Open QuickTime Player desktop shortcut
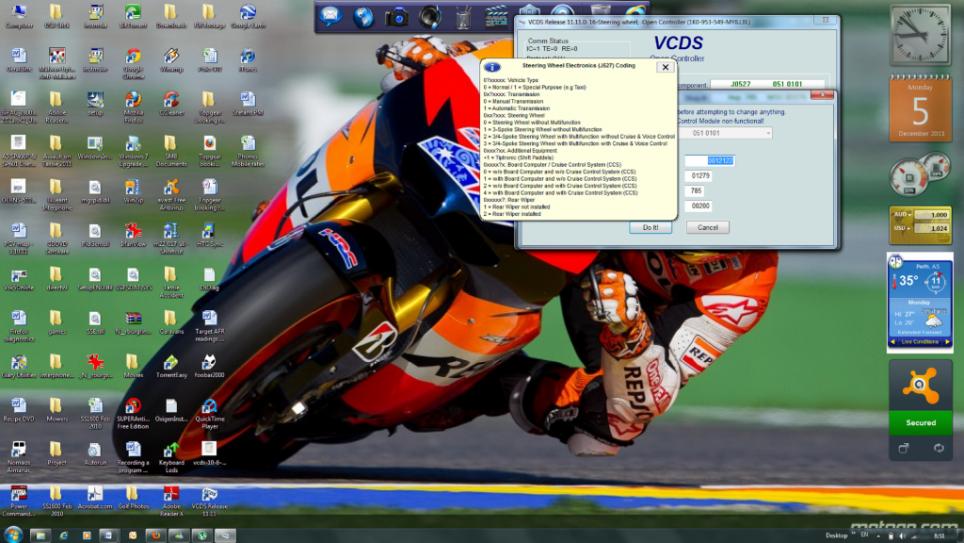964x543 pixels. pyautogui.click(x=209, y=413)
